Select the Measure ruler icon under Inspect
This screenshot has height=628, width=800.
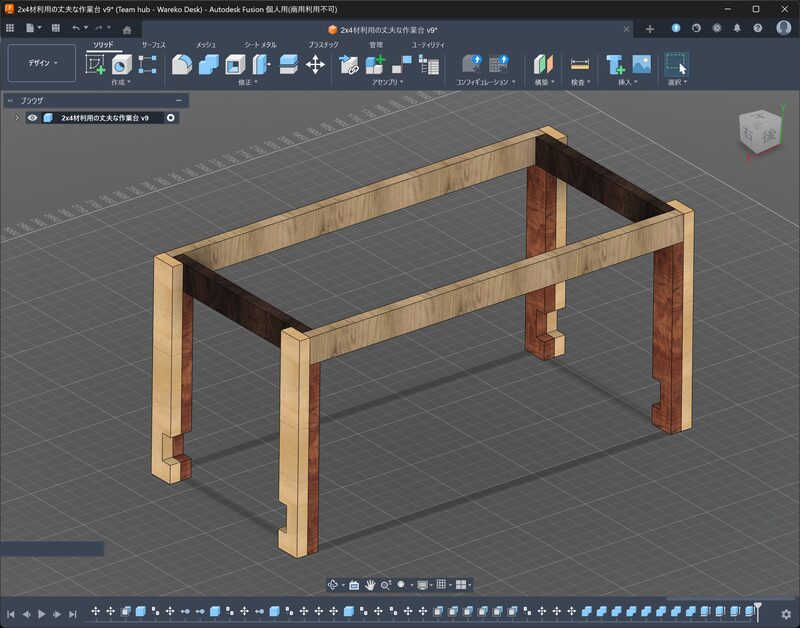[580, 64]
